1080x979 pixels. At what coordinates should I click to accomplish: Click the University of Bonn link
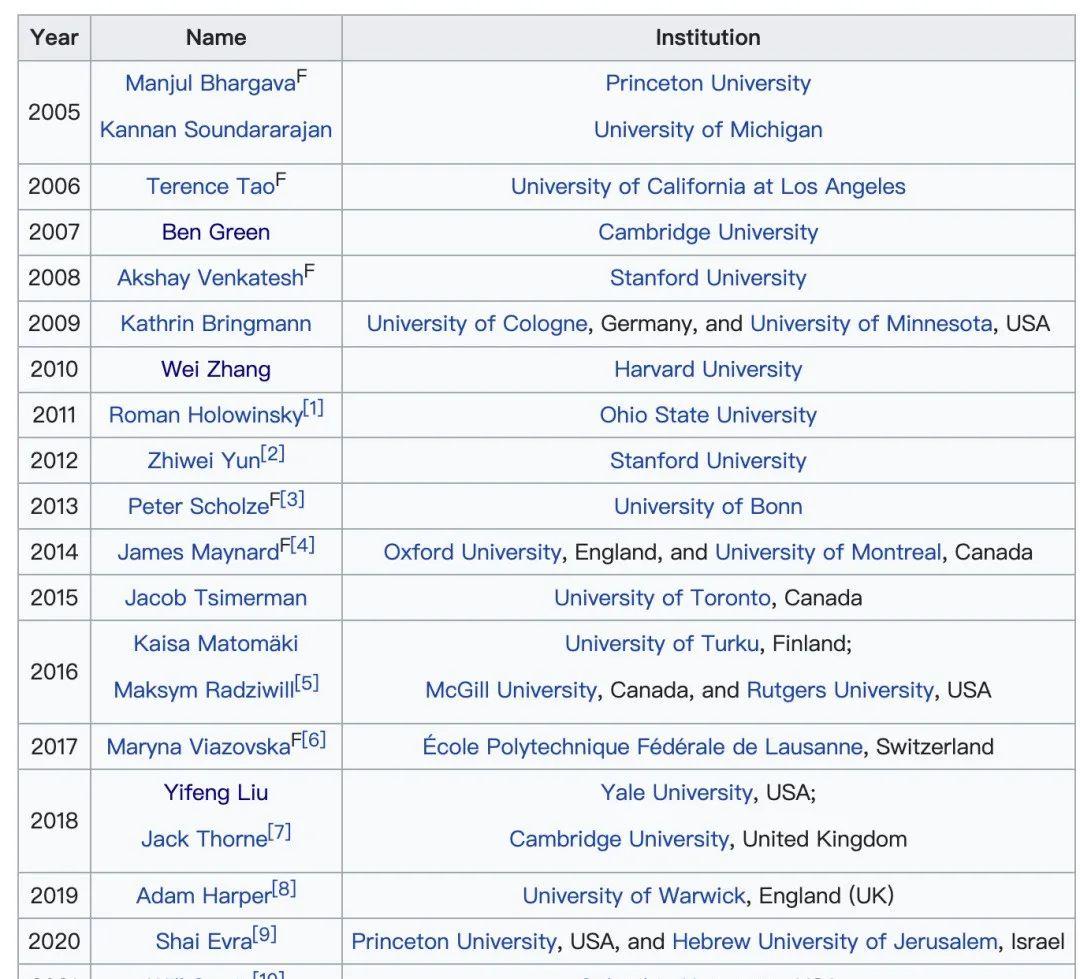click(708, 507)
